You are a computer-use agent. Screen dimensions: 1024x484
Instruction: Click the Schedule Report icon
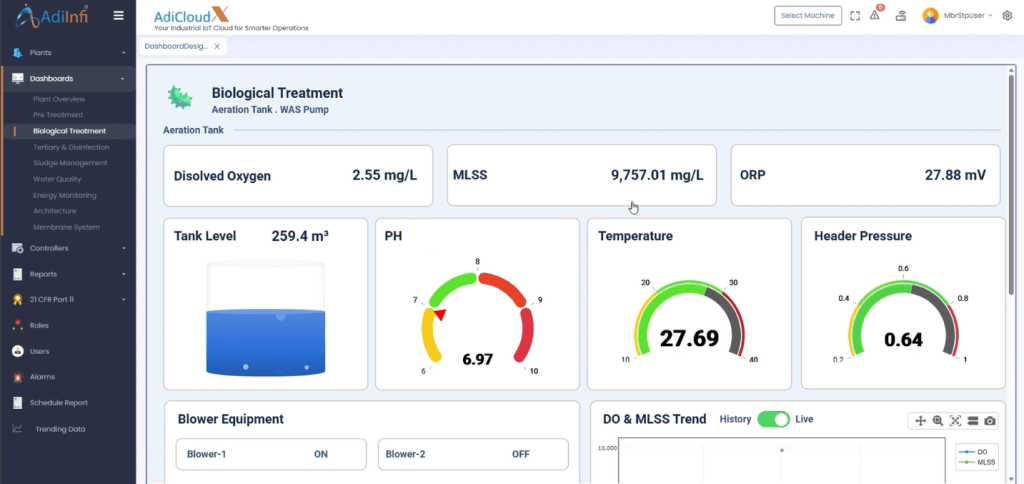(18, 403)
